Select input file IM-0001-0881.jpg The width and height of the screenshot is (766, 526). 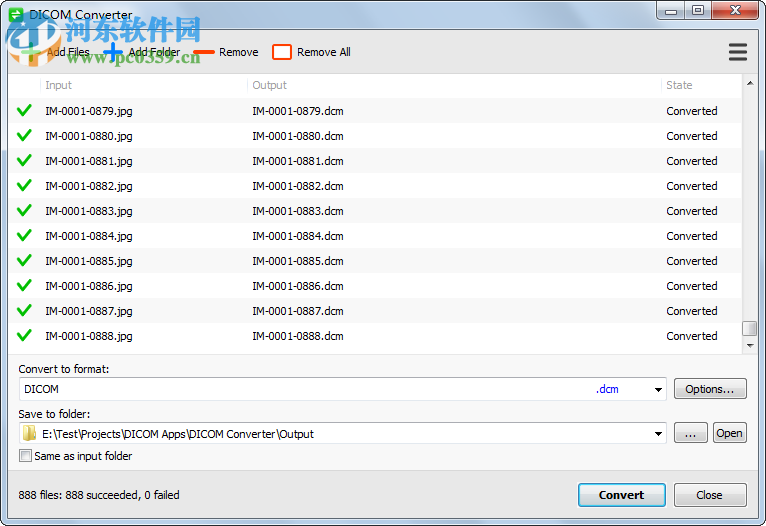tap(89, 161)
